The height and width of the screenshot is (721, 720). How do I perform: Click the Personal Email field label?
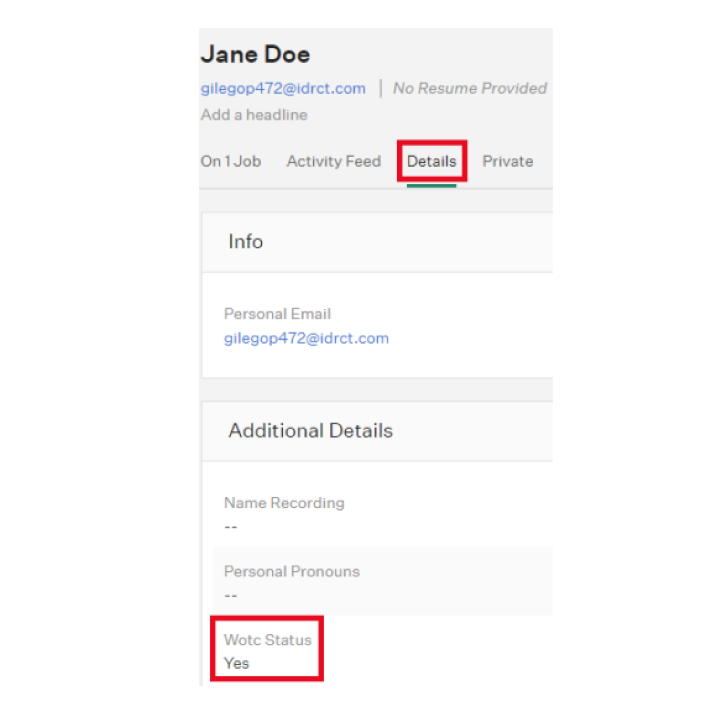(277, 314)
